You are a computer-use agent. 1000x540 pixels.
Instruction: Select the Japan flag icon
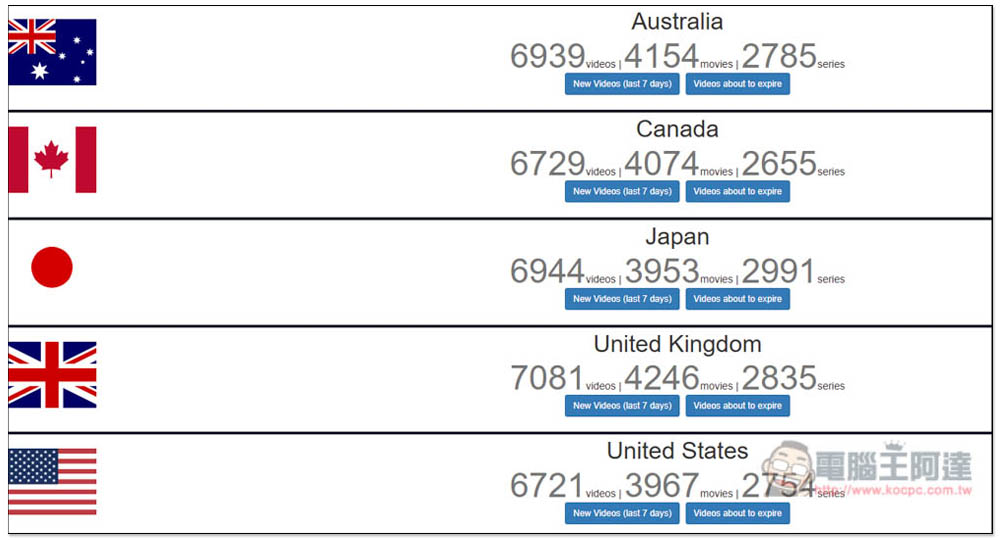[52, 267]
